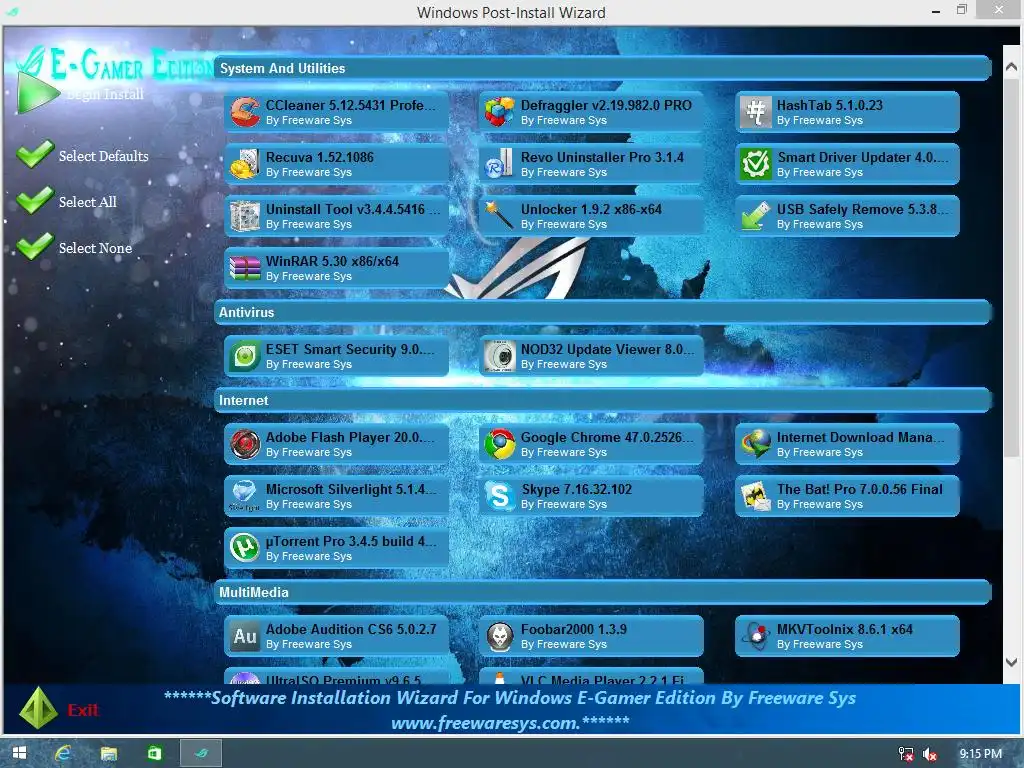Select Skype 7.16.32.102 for install
This screenshot has height=768, width=1024.
592,496
